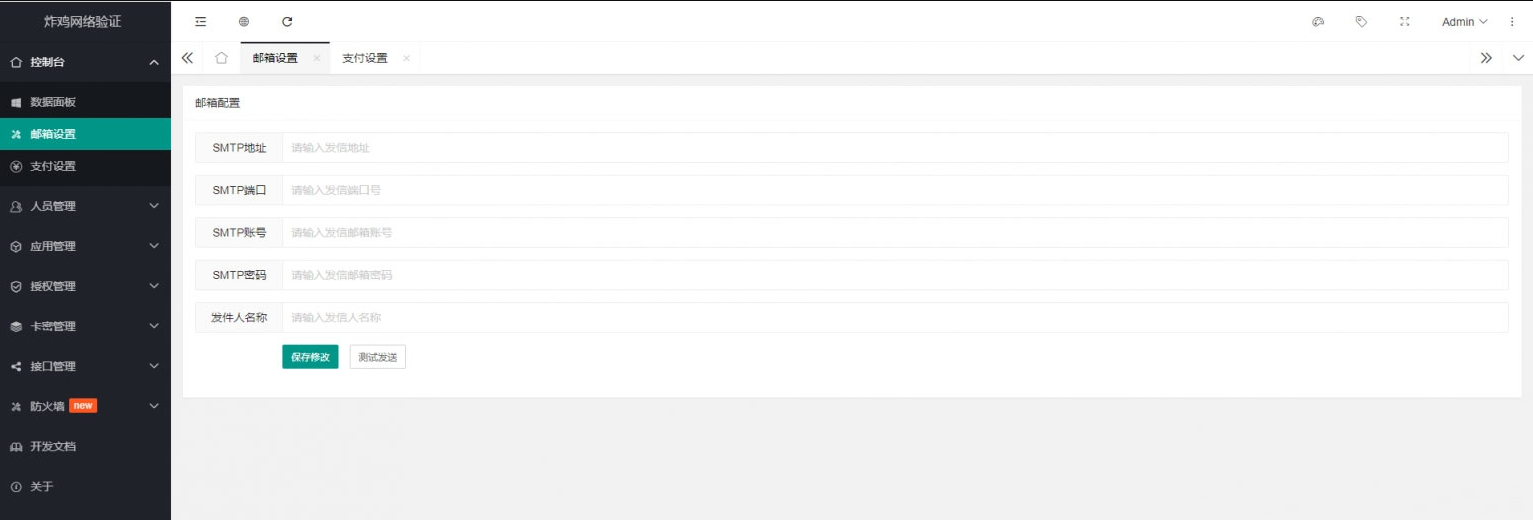Open the website globe icon in header
This screenshot has height=520, width=1533.
point(244,21)
